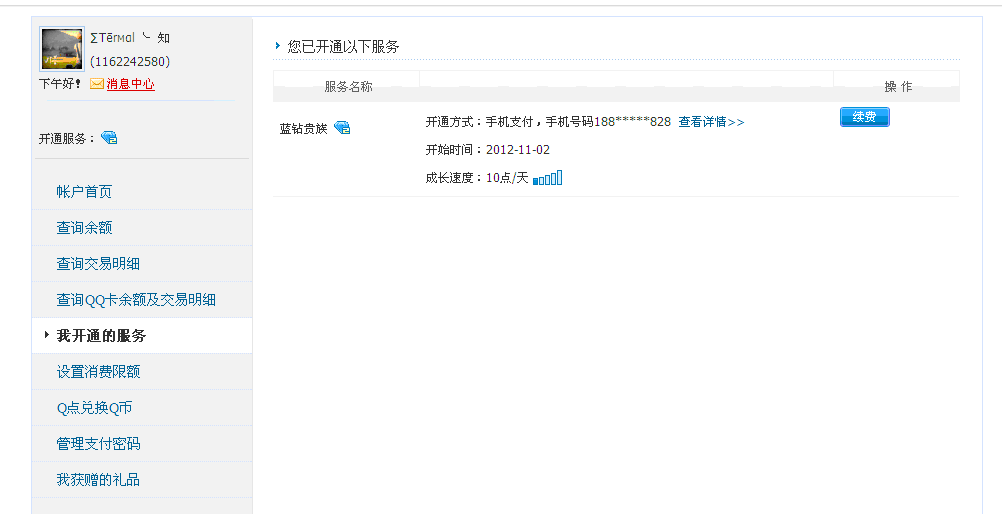Click the 续费 renew button
1002x514 pixels.
point(865,117)
